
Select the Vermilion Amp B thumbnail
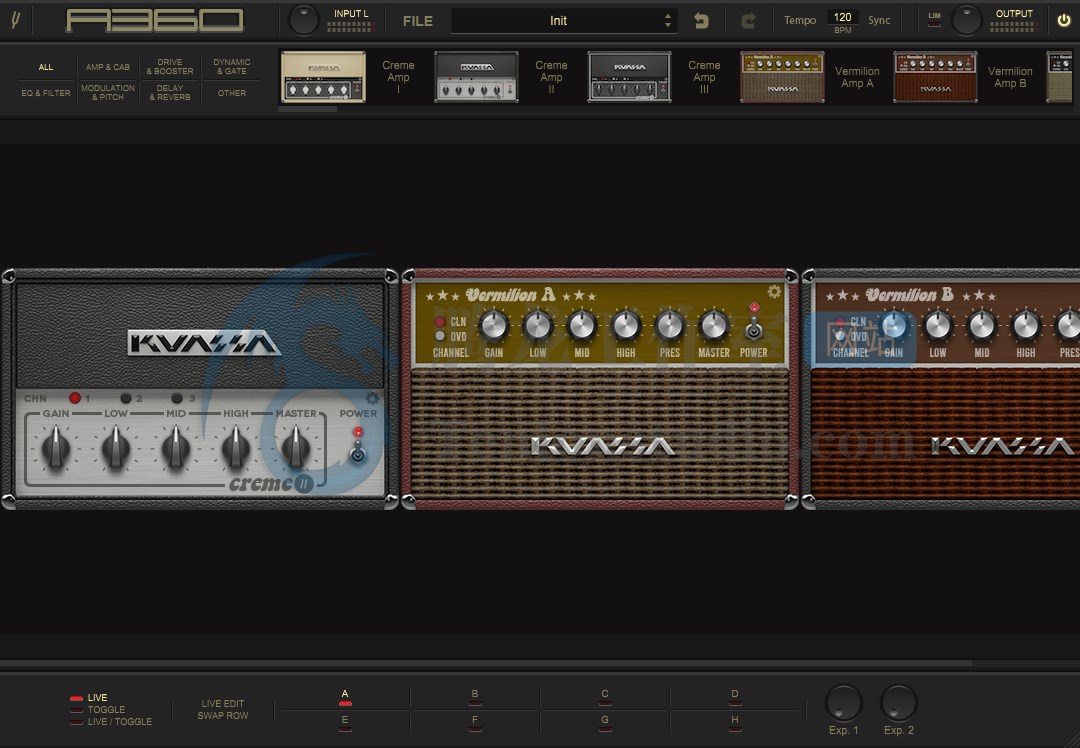pyautogui.click(x=935, y=77)
